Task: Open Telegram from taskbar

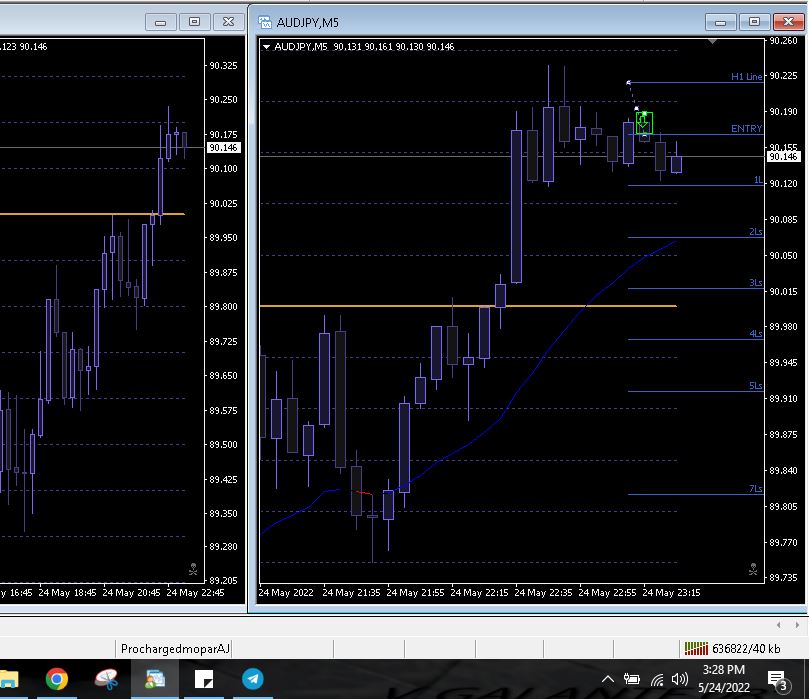Action: click(x=253, y=678)
